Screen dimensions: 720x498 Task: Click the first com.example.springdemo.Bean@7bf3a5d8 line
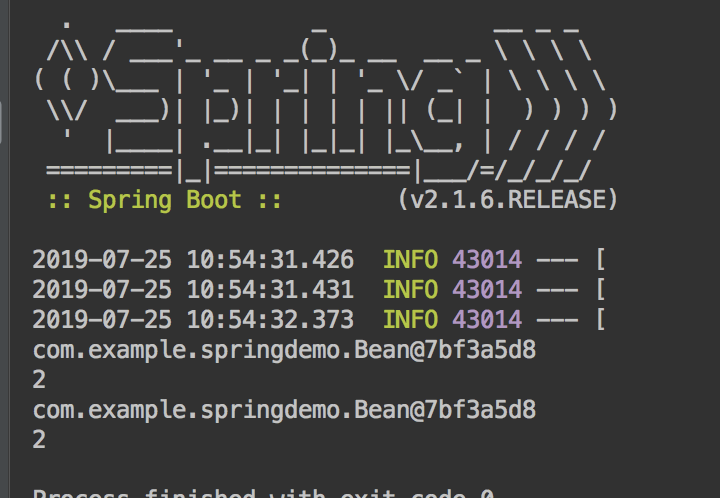point(284,351)
